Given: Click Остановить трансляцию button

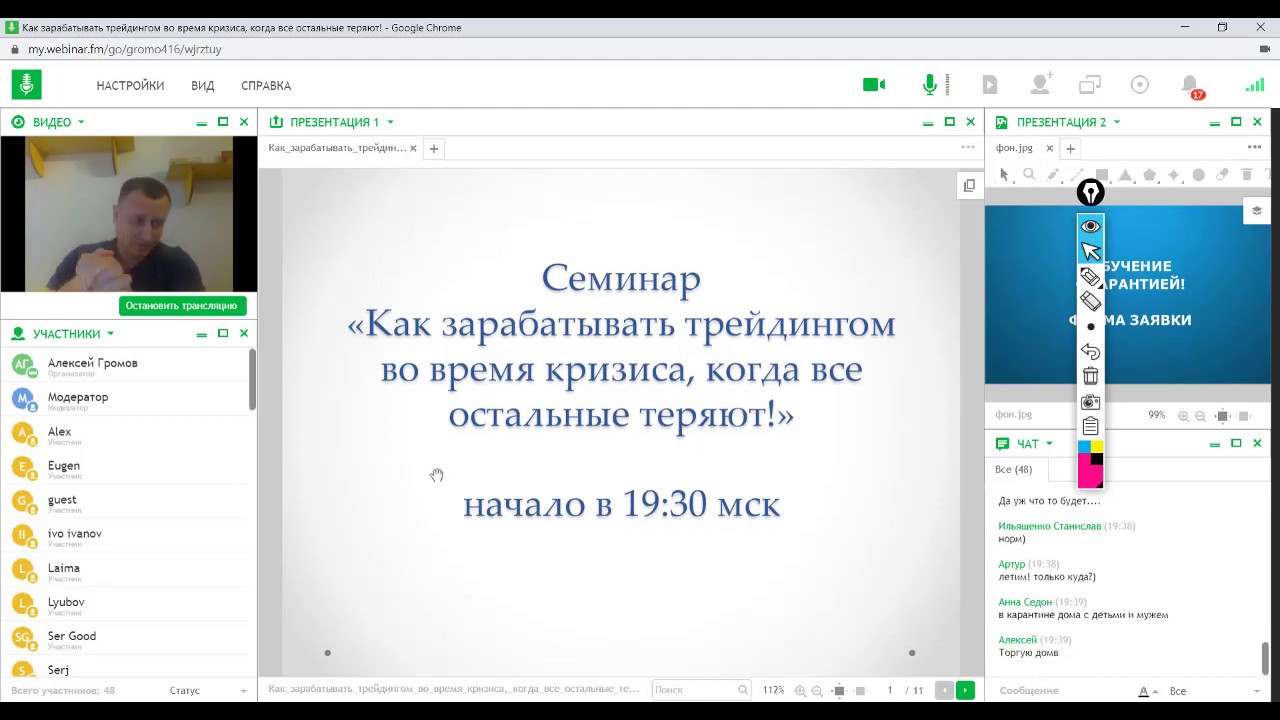Looking at the screenshot, I should [182, 306].
